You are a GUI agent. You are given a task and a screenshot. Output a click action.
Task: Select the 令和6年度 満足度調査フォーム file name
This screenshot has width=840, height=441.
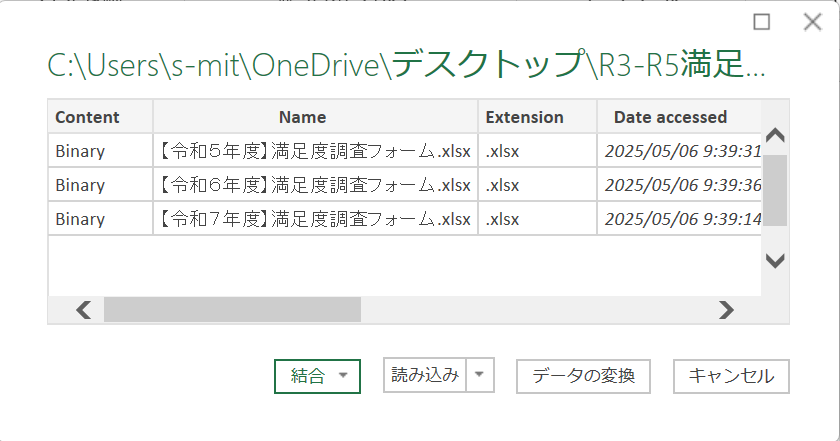click(x=314, y=185)
